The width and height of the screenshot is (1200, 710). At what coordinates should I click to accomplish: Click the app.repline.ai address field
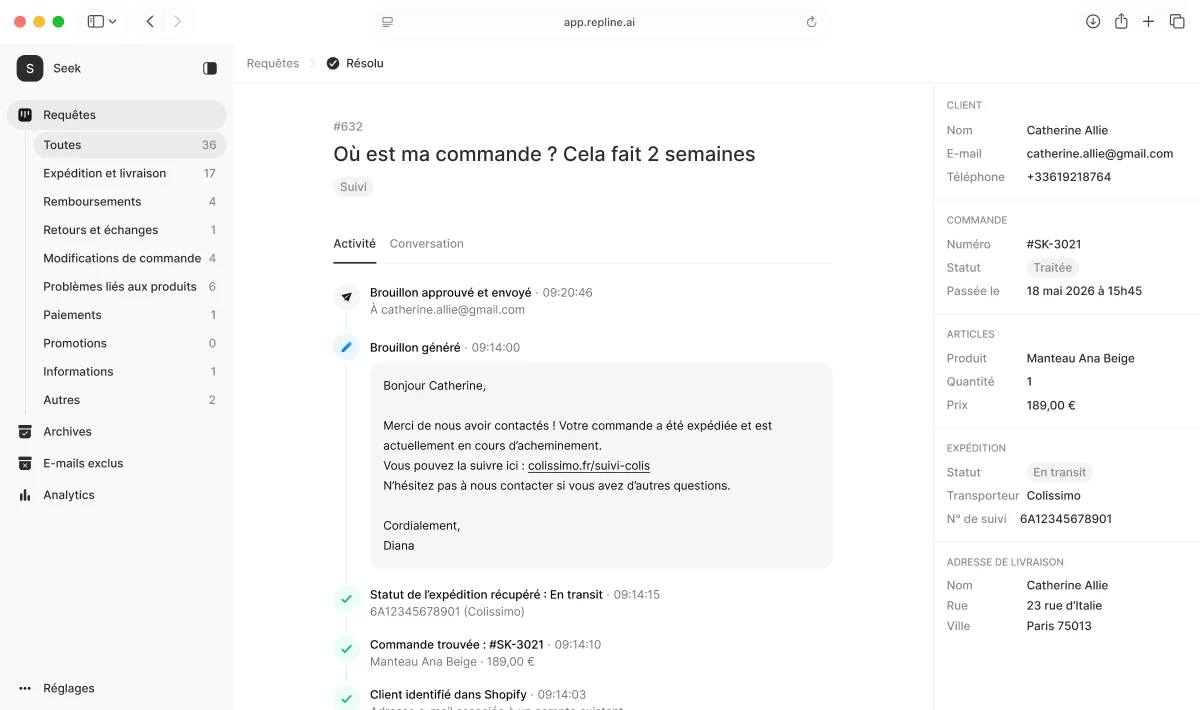click(600, 22)
